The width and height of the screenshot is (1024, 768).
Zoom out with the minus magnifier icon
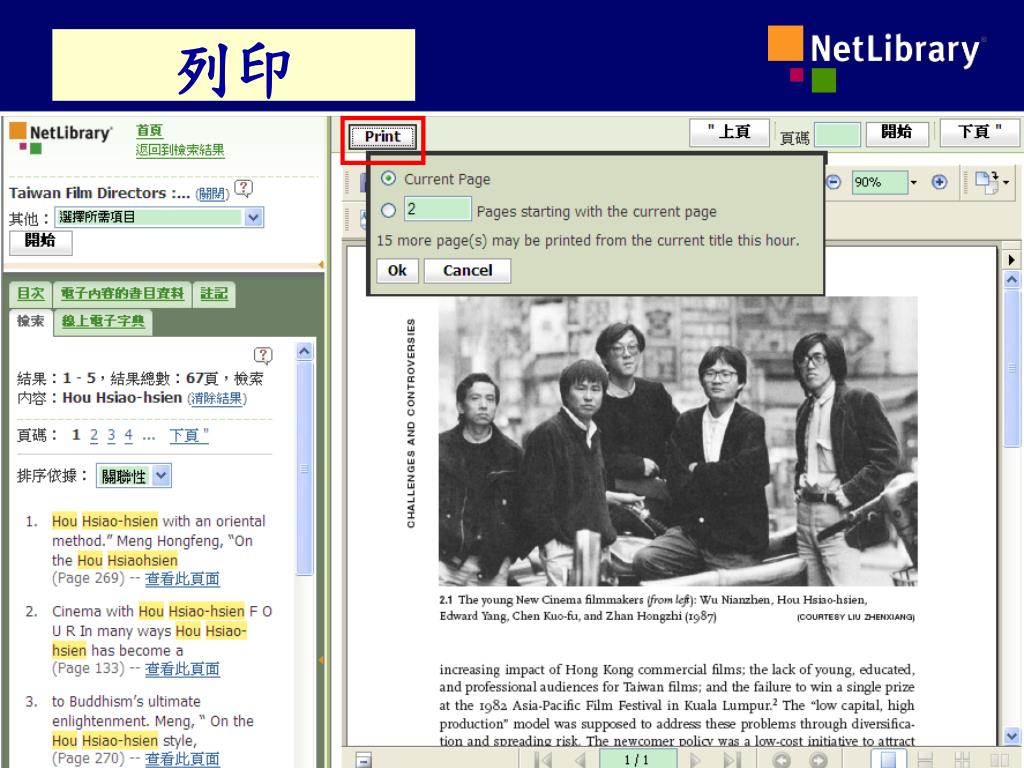point(834,182)
